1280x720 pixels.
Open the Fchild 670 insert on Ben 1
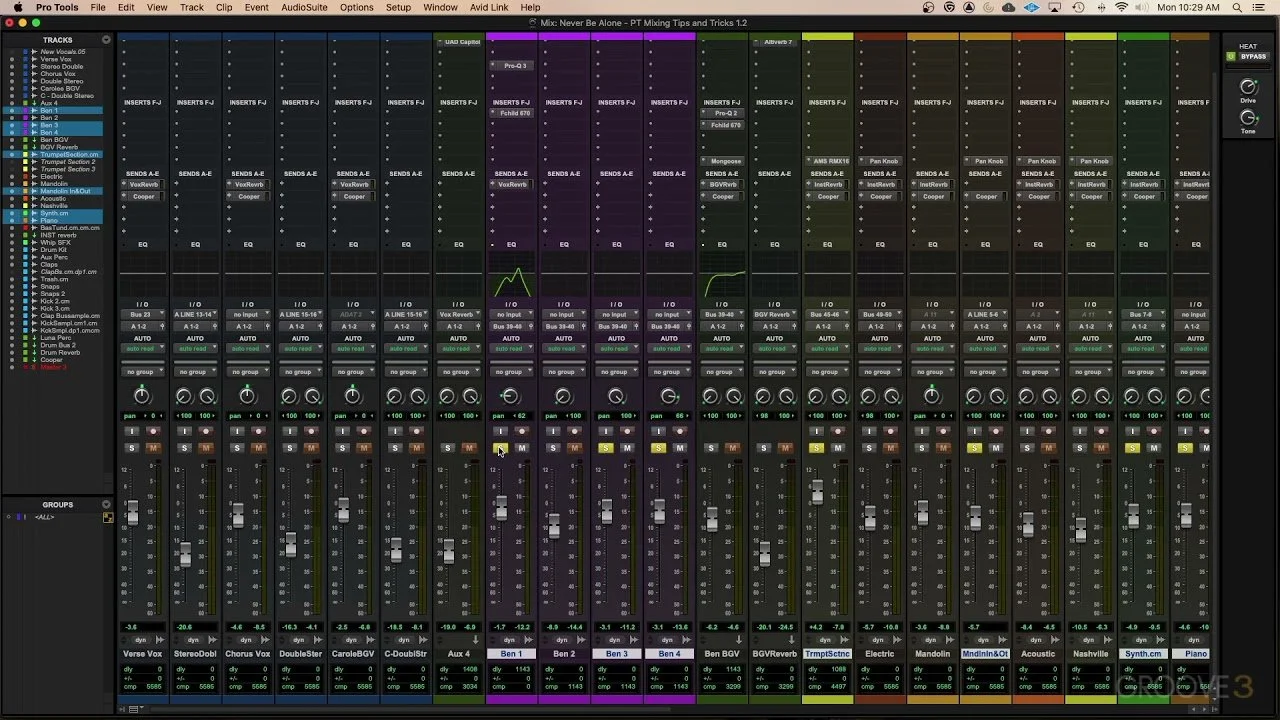[x=514, y=113]
